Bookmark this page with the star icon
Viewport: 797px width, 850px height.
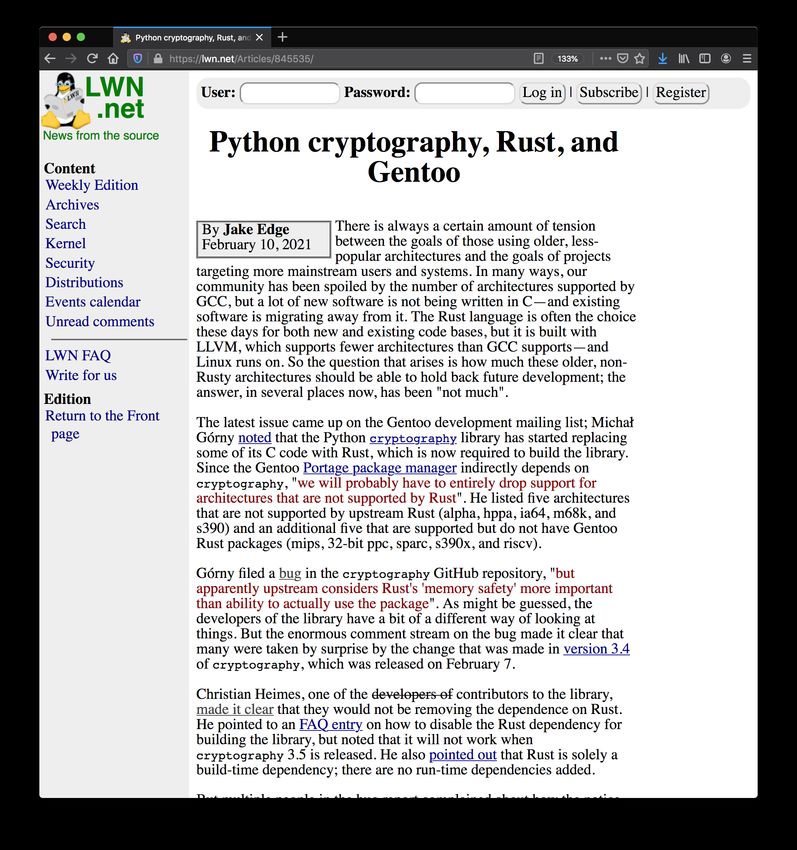tap(640, 59)
